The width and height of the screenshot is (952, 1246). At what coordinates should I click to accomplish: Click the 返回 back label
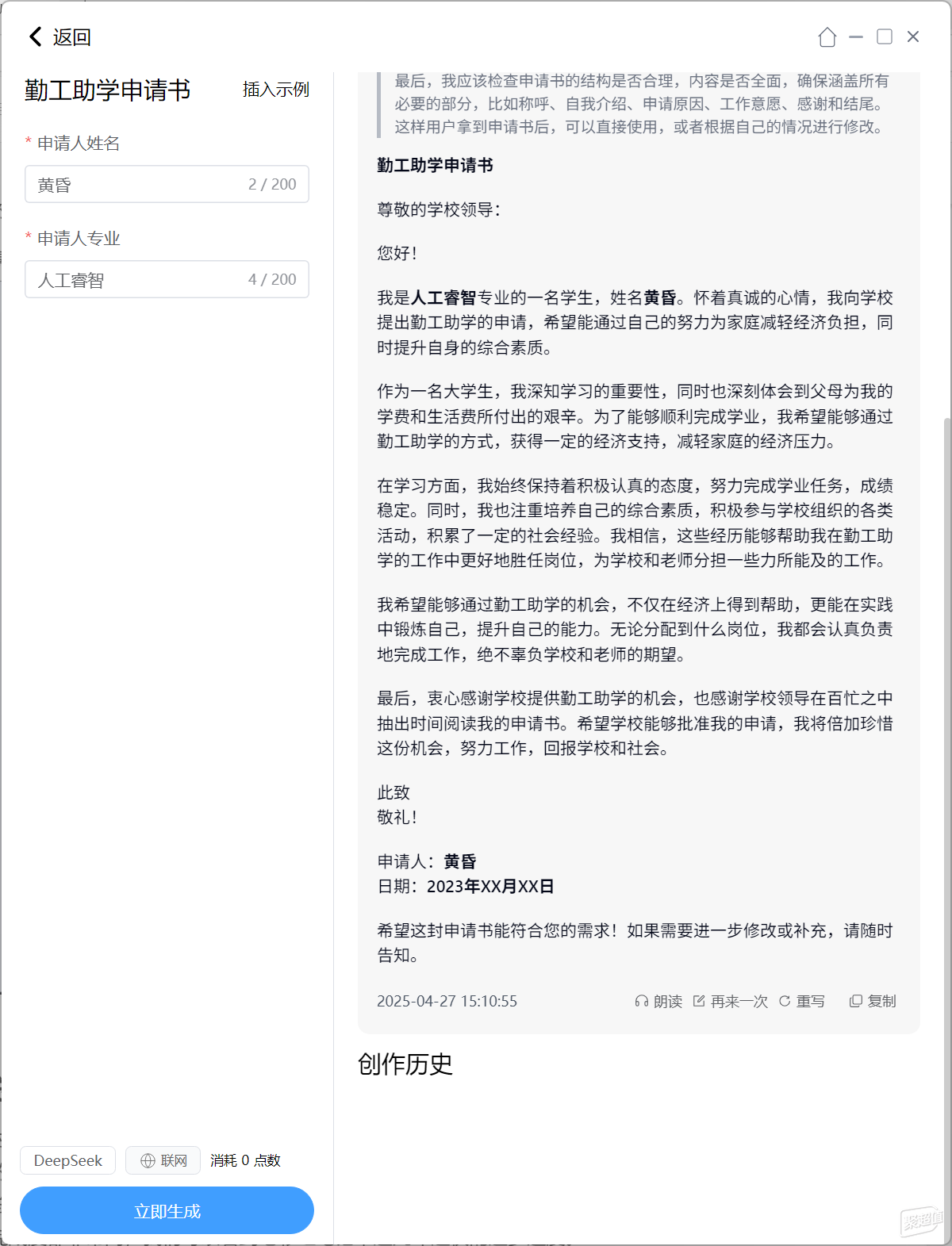pyautogui.click(x=72, y=37)
